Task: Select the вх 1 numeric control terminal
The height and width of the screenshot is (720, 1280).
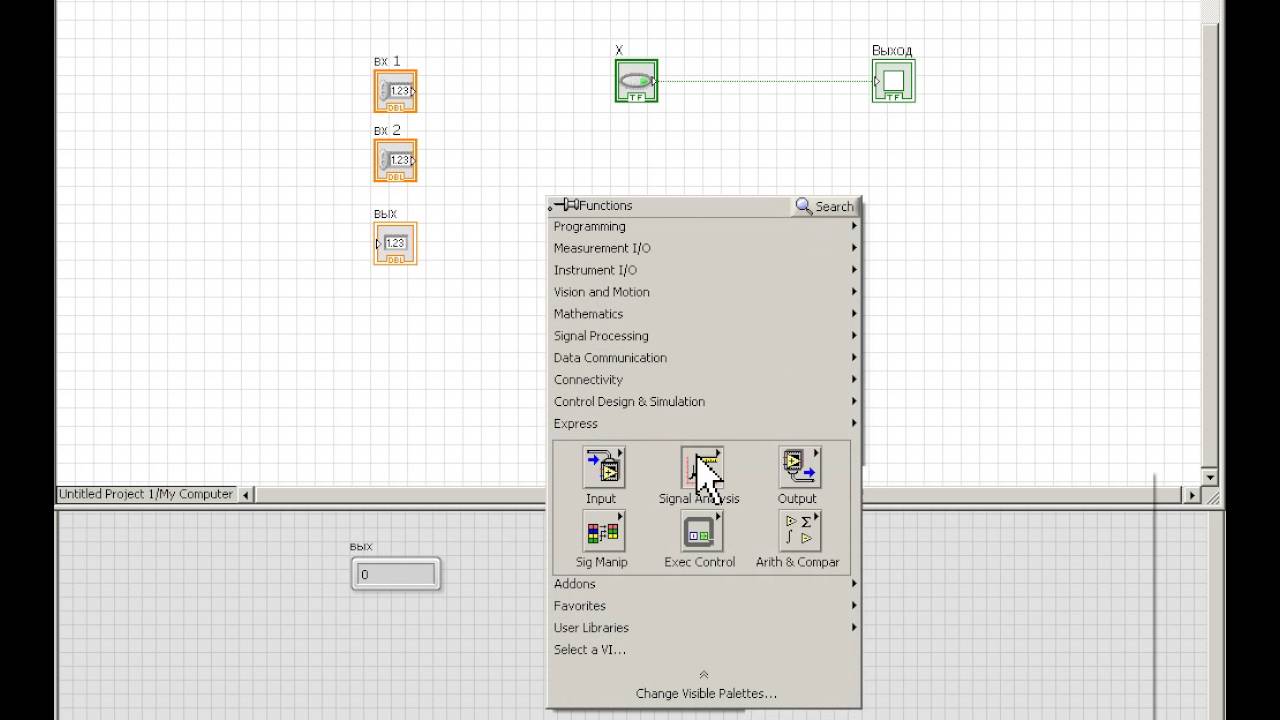Action: (395, 91)
